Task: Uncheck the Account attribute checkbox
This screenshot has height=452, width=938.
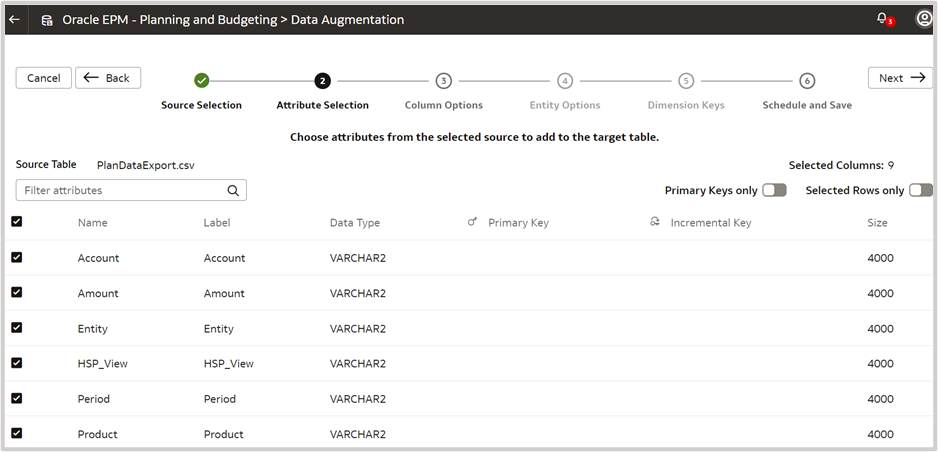Action: [16, 257]
